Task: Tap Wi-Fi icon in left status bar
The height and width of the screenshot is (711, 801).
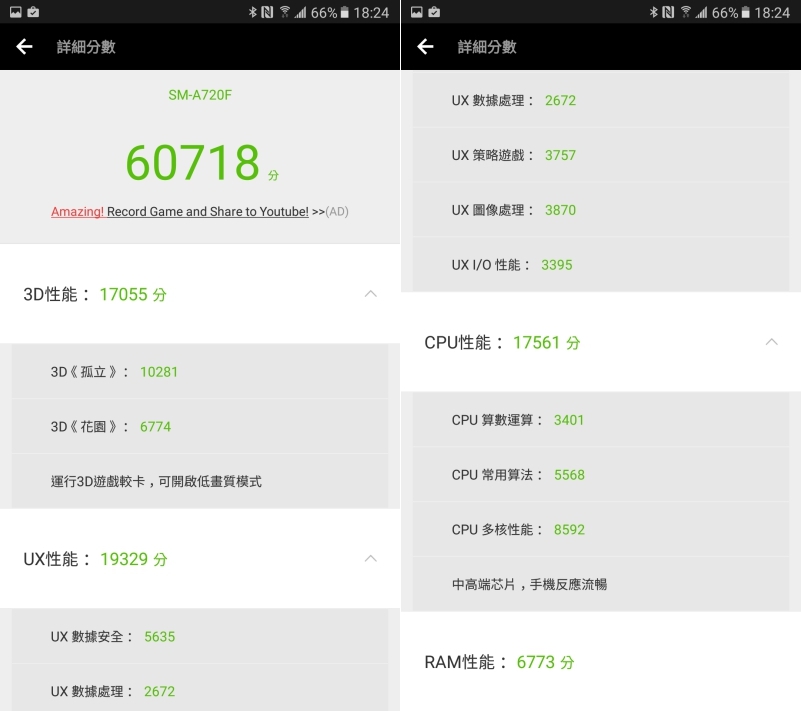Action: click(285, 12)
